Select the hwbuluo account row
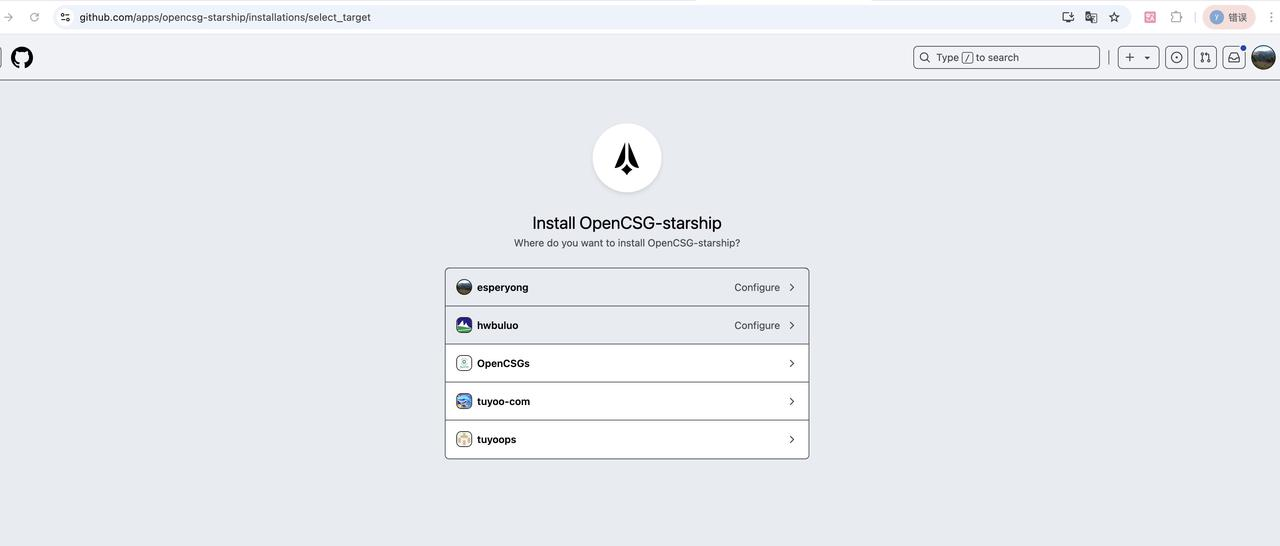Image resolution: width=1280 pixels, height=546 pixels. (497, 326)
